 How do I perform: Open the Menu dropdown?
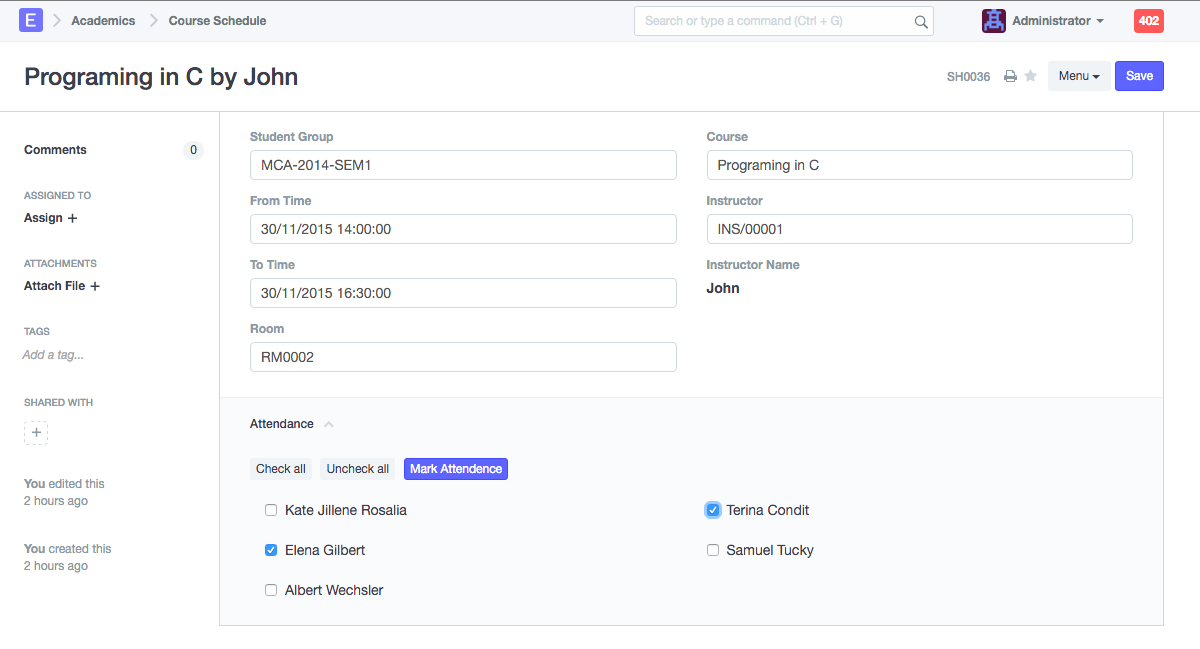click(1078, 76)
